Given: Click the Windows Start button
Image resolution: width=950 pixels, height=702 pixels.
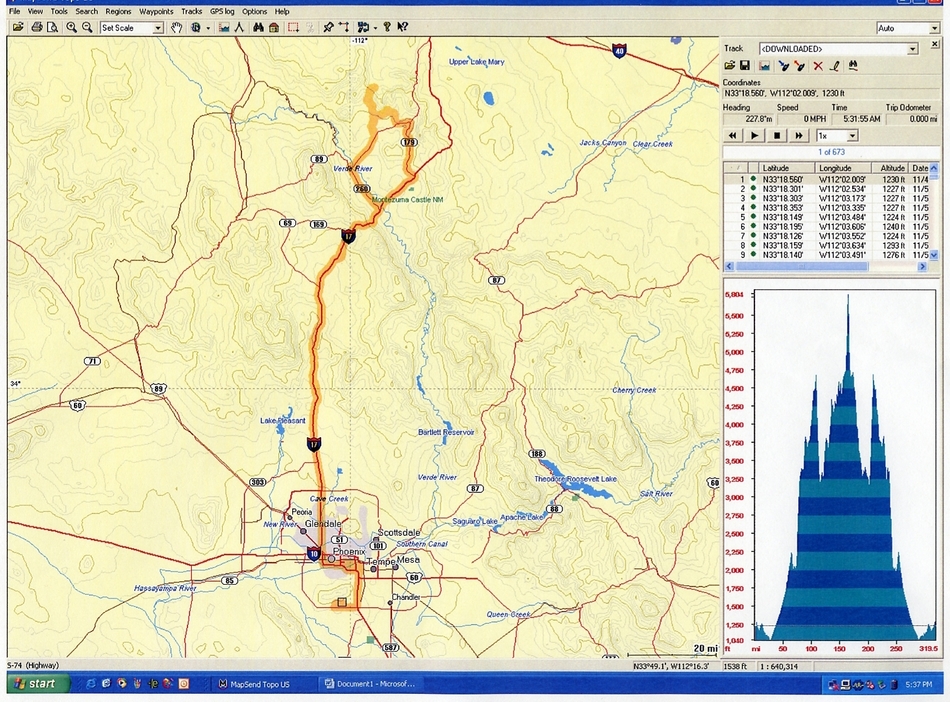Looking at the screenshot, I should coord(38,684).
